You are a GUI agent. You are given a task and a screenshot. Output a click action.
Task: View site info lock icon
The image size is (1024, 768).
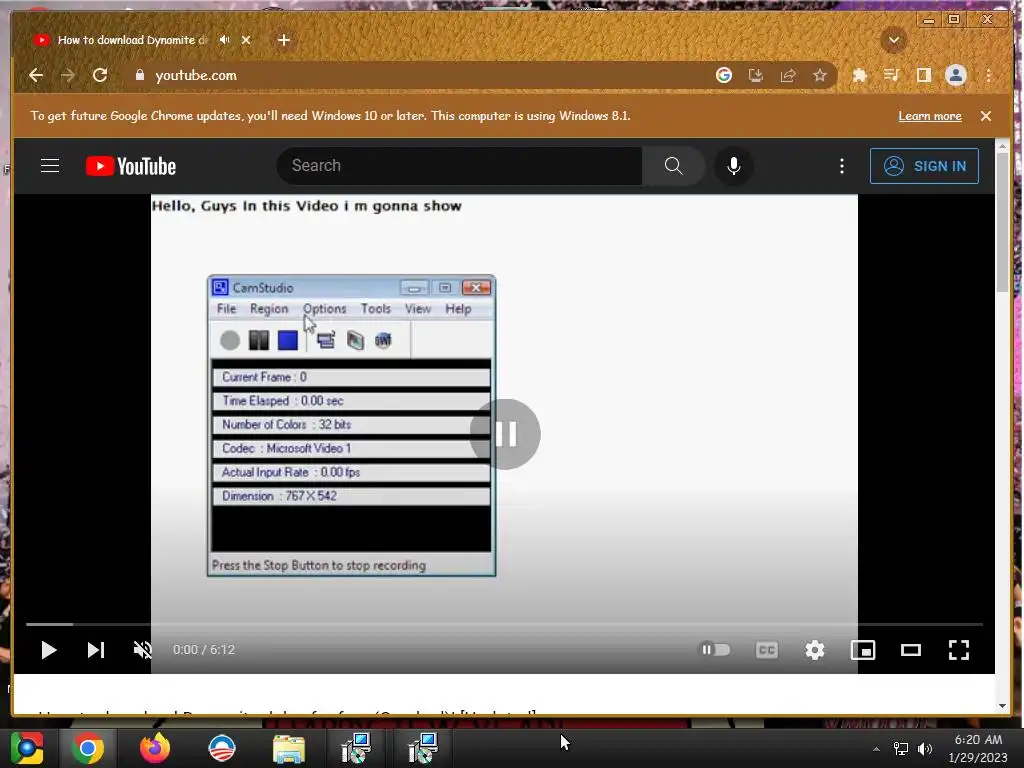click(139, 75)
